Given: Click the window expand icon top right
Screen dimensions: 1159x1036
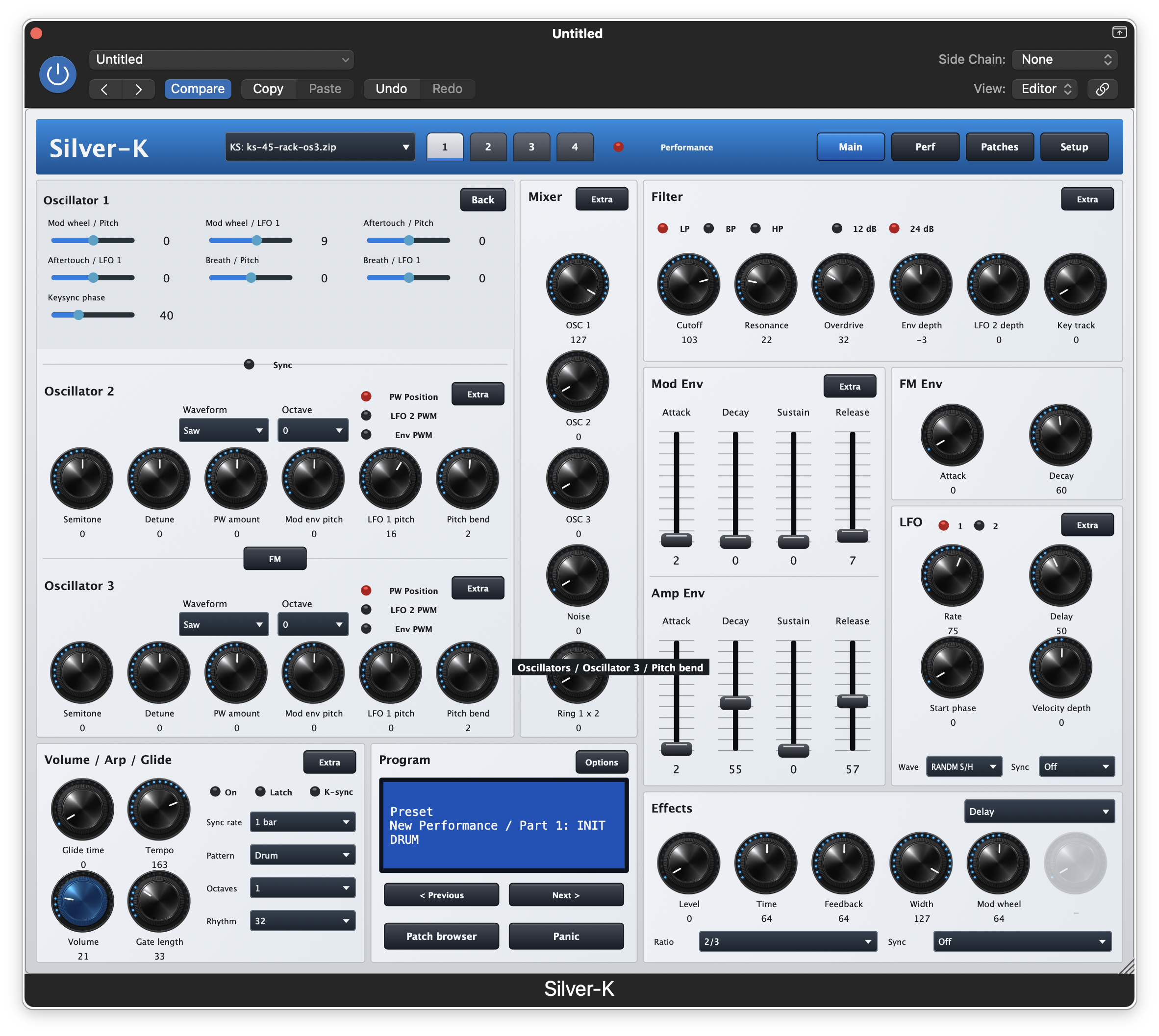Looking at the screenshot, I should coord(1119,32).
